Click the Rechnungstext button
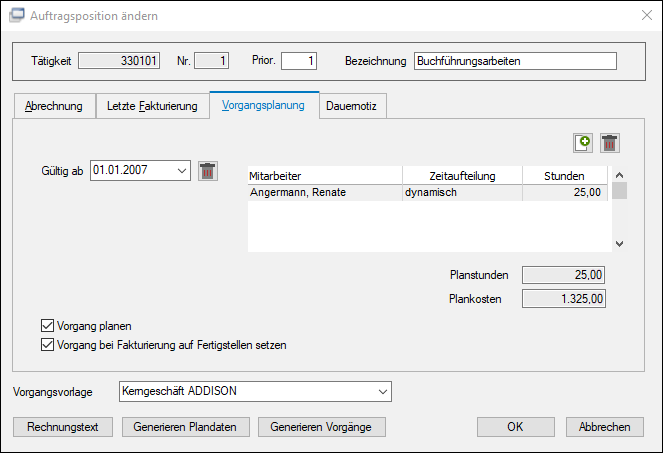The width and height of the screenshot is (663, 453). [63, 427]
